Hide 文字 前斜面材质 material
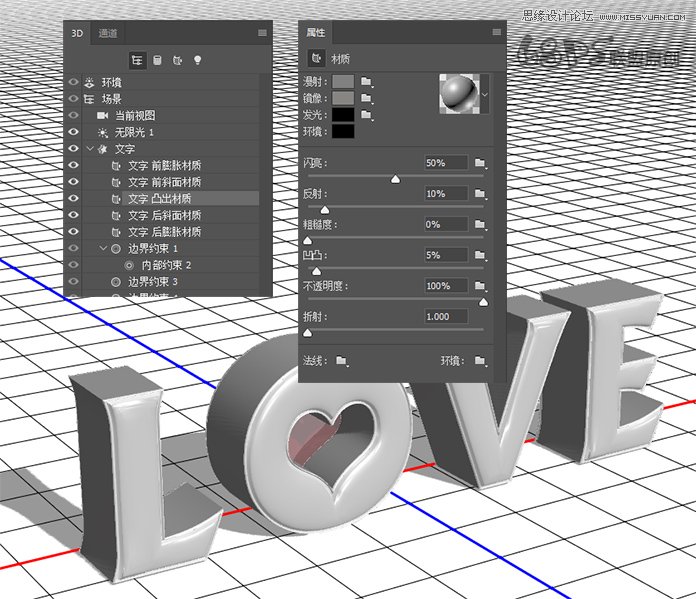 tap(73, 182)
